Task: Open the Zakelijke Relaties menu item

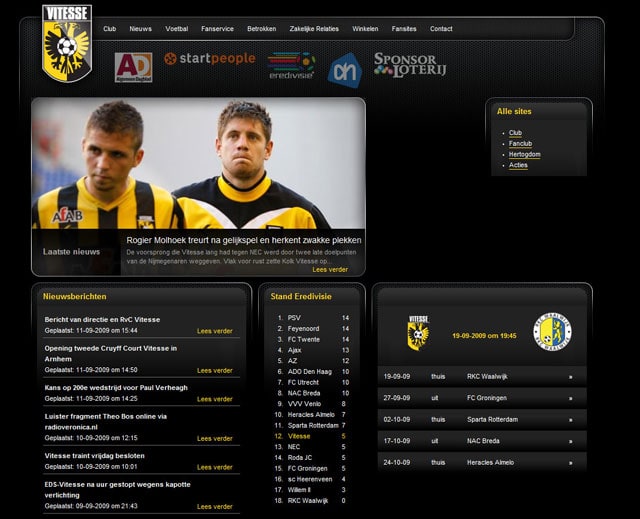Action: [x=314, y=29]
